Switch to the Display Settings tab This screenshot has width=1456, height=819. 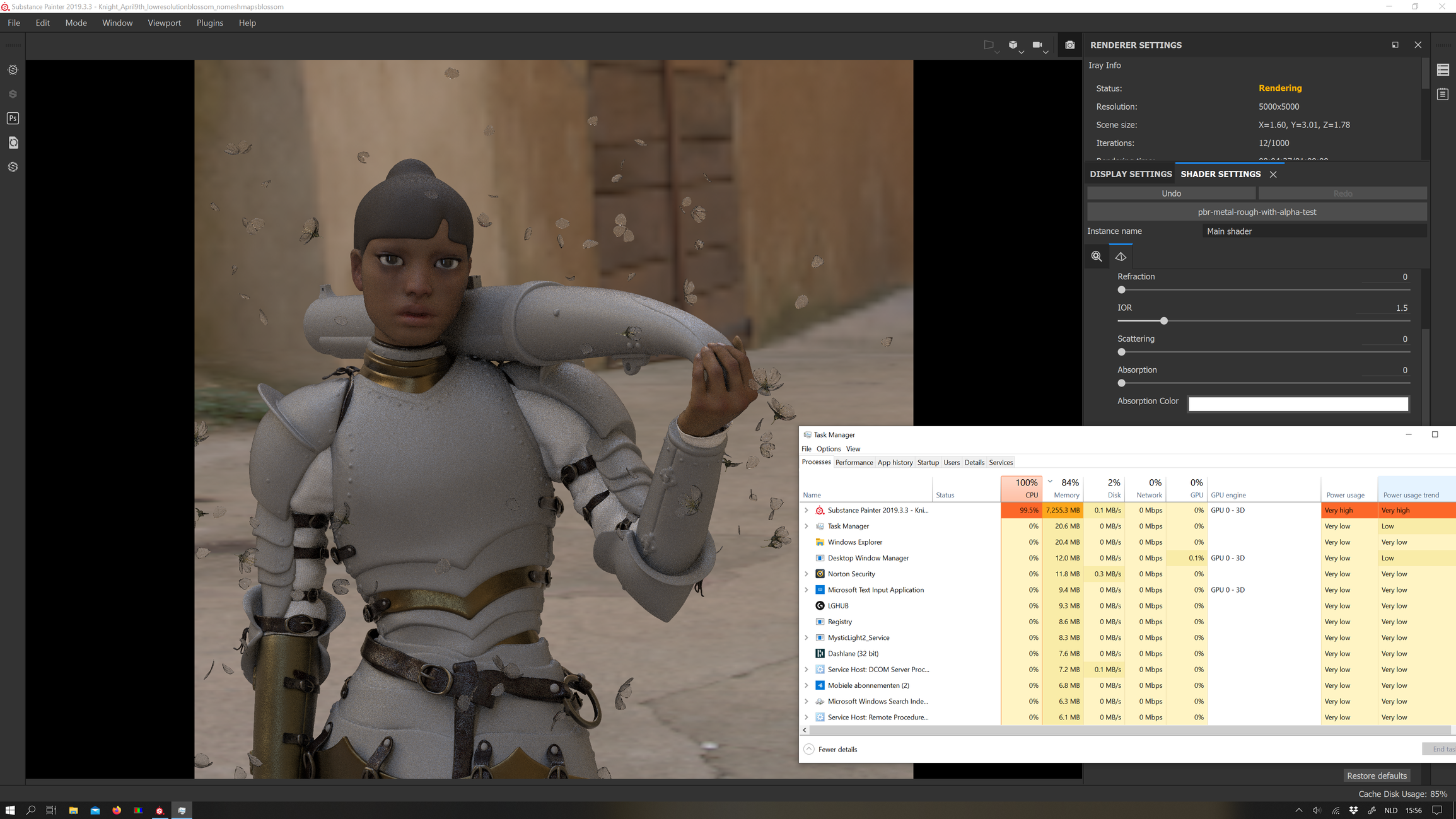pos(1130,174)
